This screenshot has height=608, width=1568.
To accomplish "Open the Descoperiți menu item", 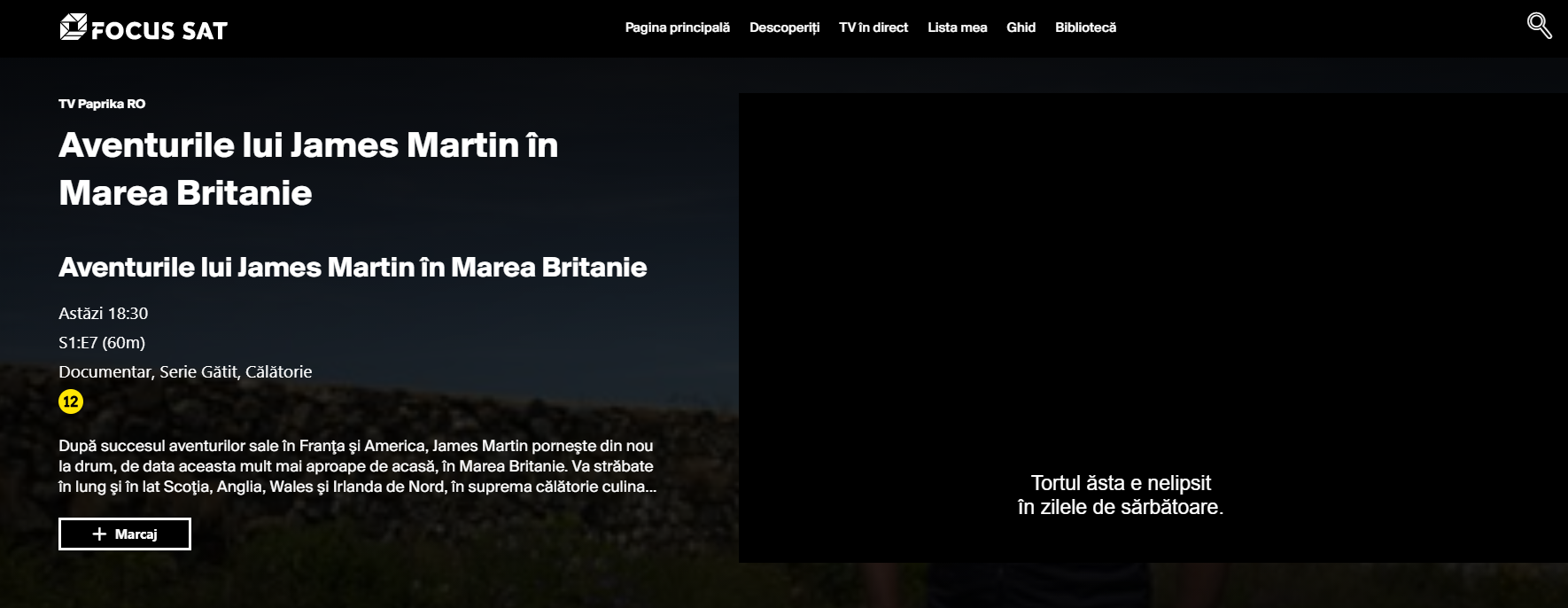I will tap(785, 27).
